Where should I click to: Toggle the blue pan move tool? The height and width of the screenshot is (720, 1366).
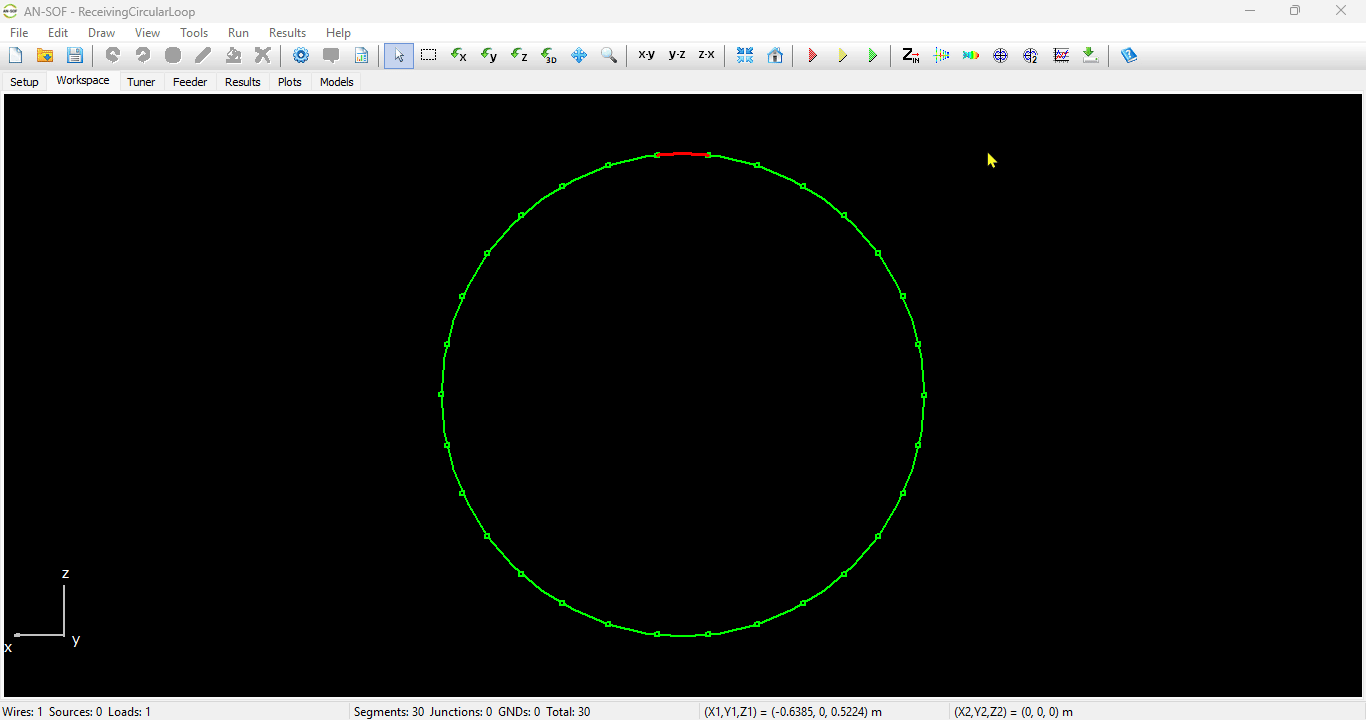(579, 56)
